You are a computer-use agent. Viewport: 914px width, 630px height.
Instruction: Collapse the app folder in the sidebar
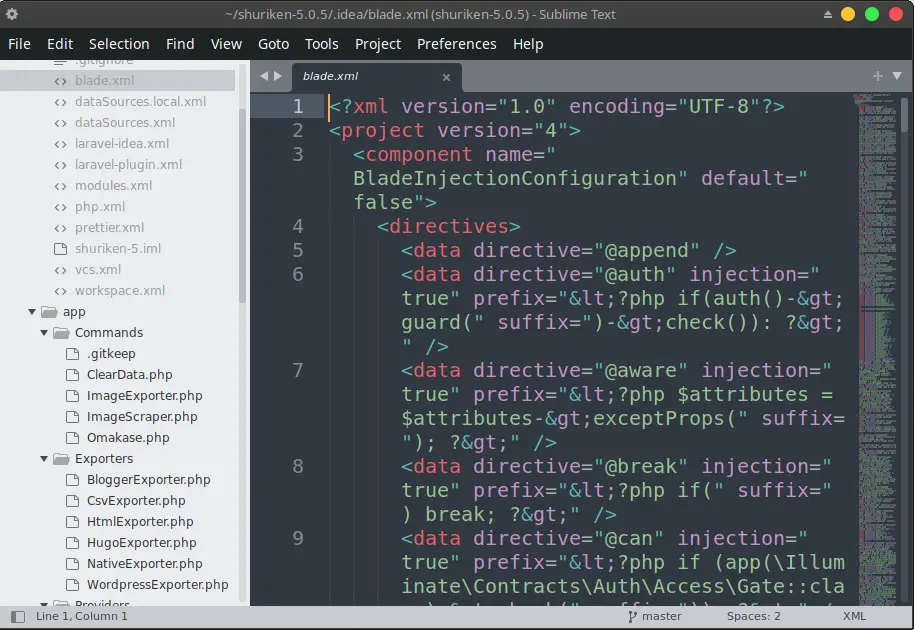coord(32,311)
